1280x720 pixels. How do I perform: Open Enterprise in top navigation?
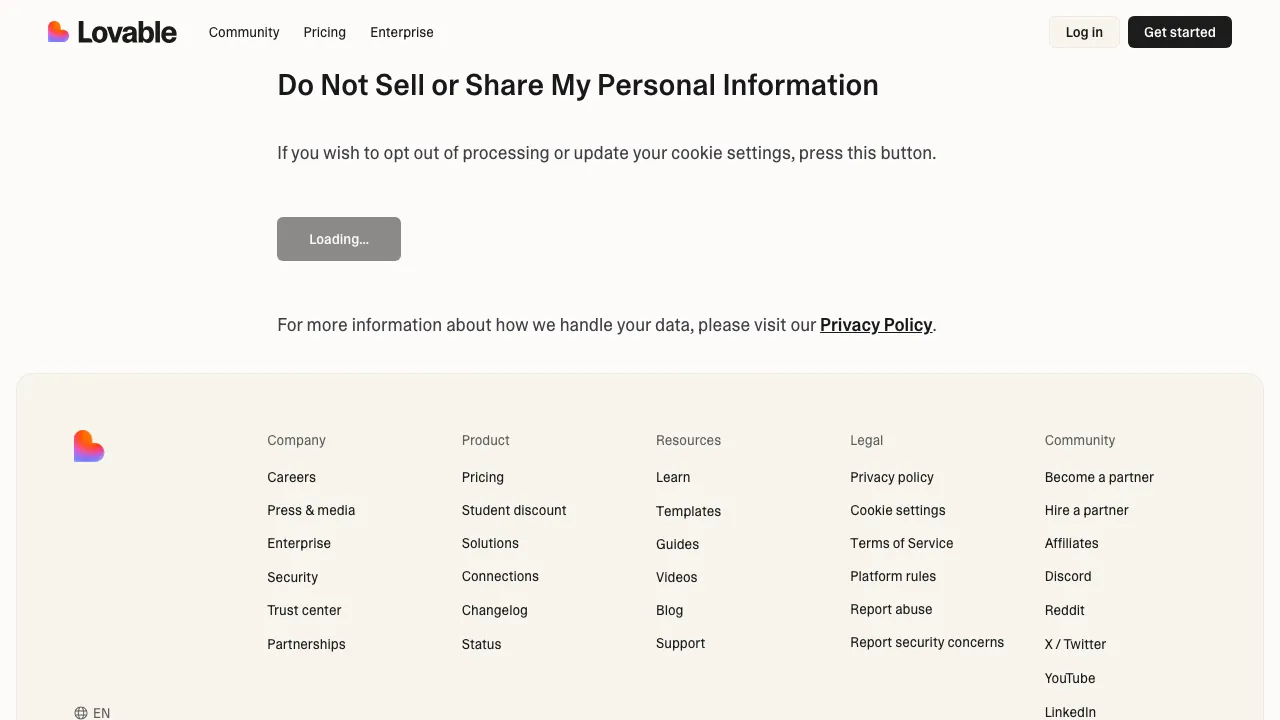click(402, 32)
